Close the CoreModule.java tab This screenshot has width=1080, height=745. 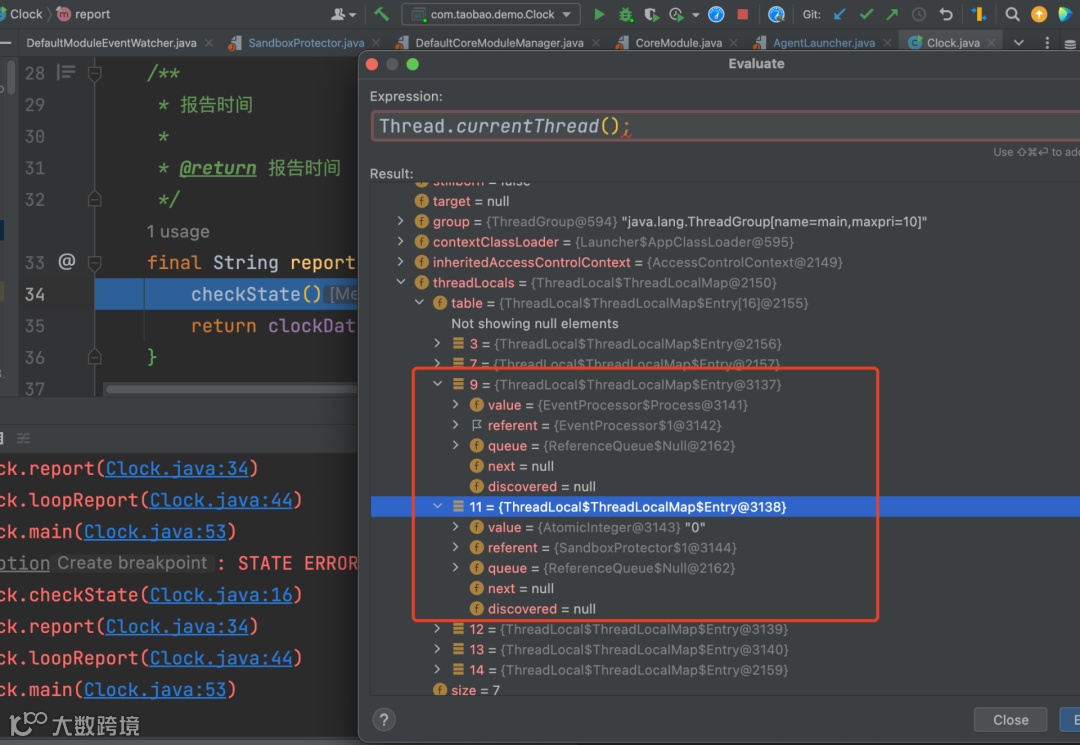point(734,43)
